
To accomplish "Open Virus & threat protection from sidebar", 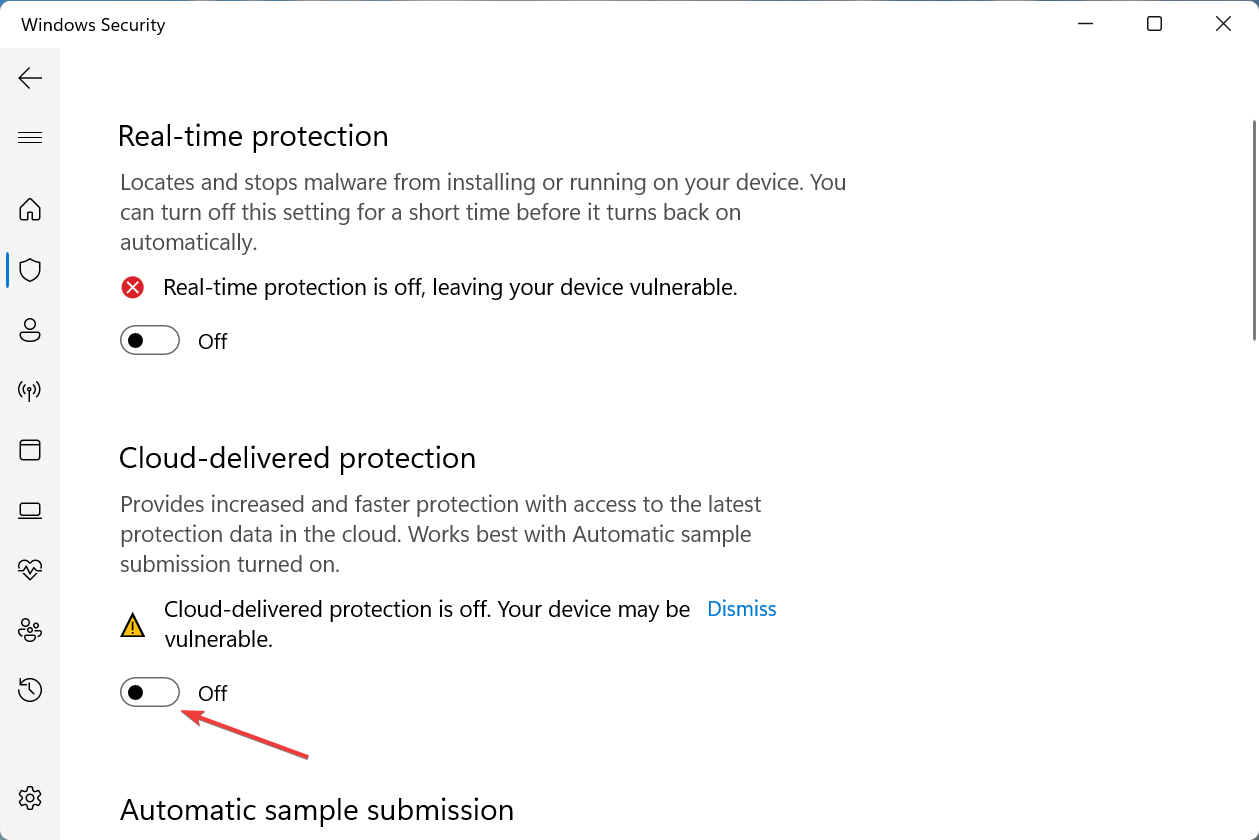I will (x=30, y=270).
